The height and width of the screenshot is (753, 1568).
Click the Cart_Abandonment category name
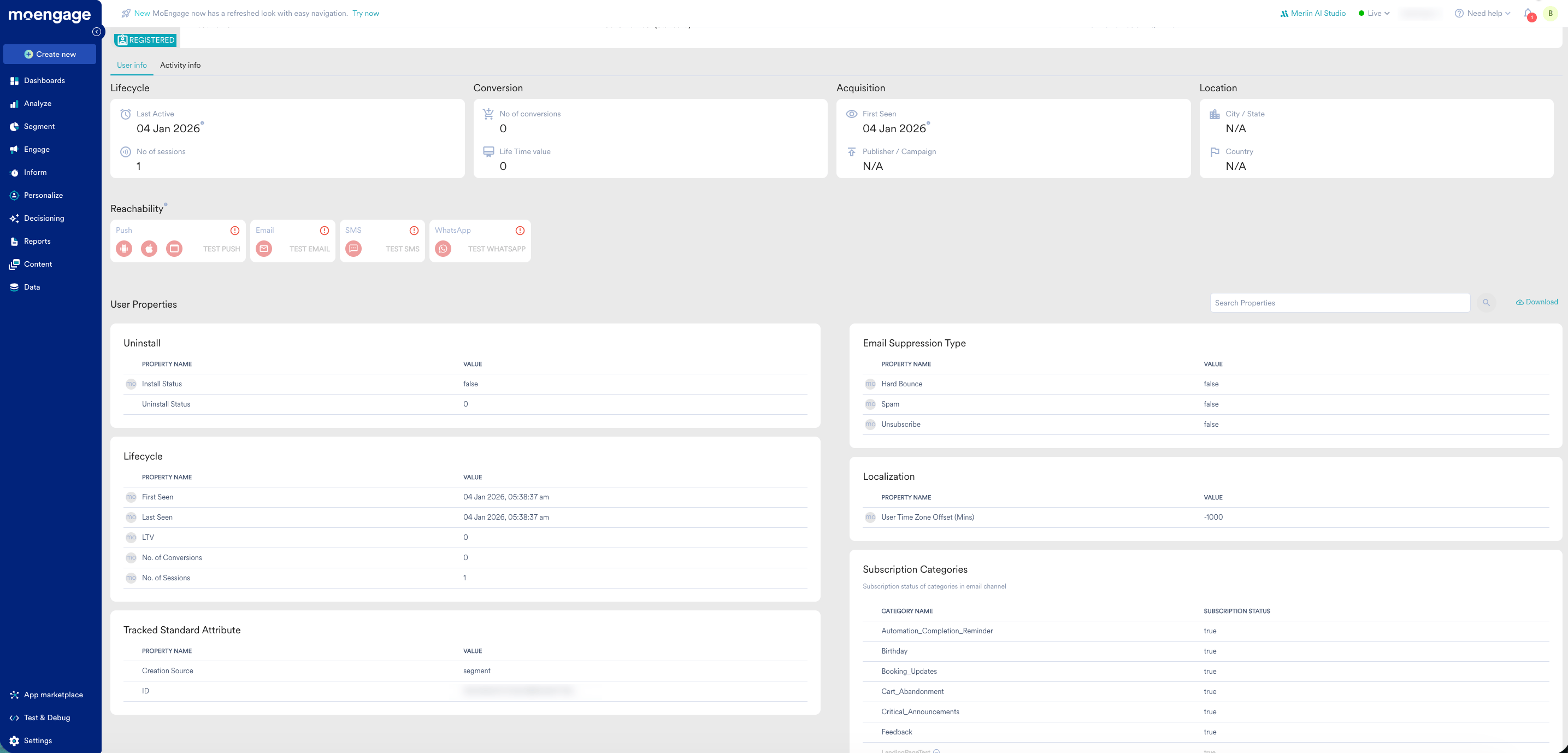[912, 691]
